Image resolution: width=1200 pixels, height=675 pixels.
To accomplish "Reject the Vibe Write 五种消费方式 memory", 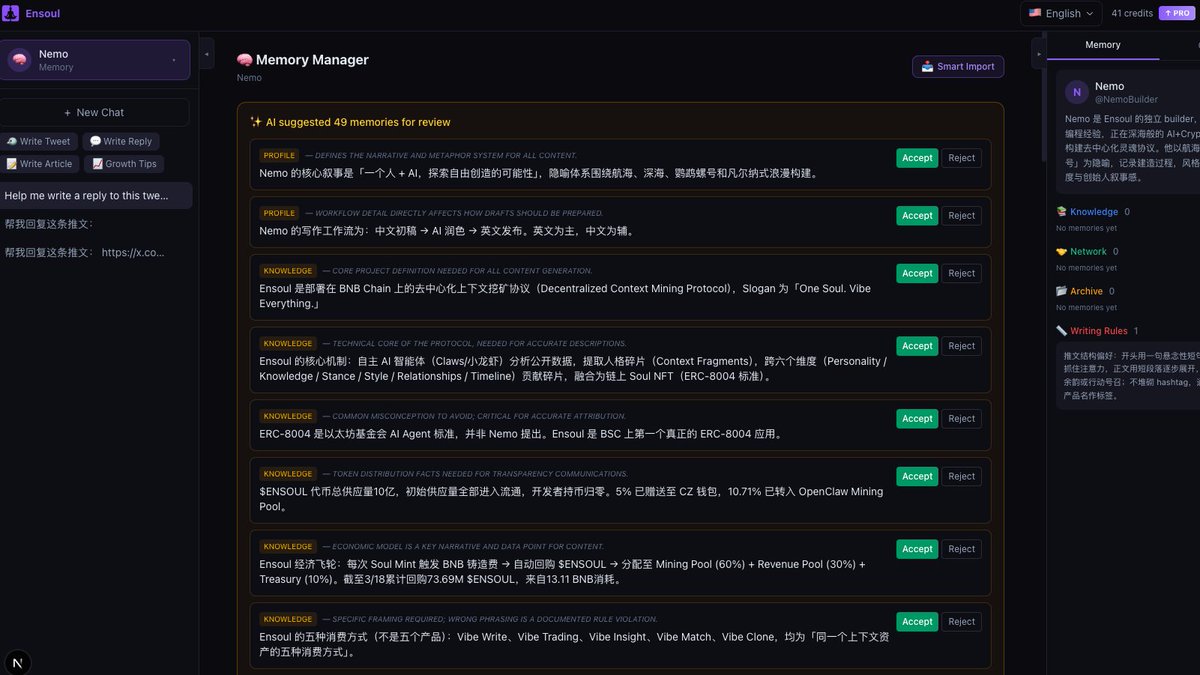I will (x=961, y=622).
